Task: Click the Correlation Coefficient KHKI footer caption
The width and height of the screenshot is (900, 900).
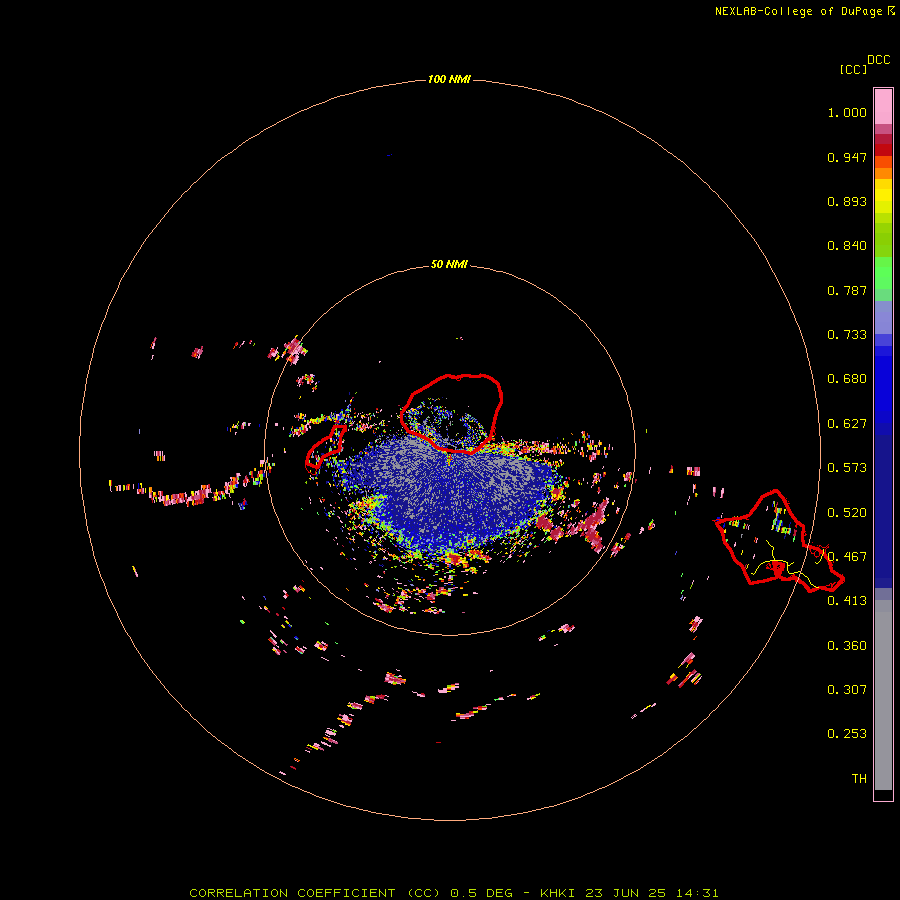Action: coord(453,893)
